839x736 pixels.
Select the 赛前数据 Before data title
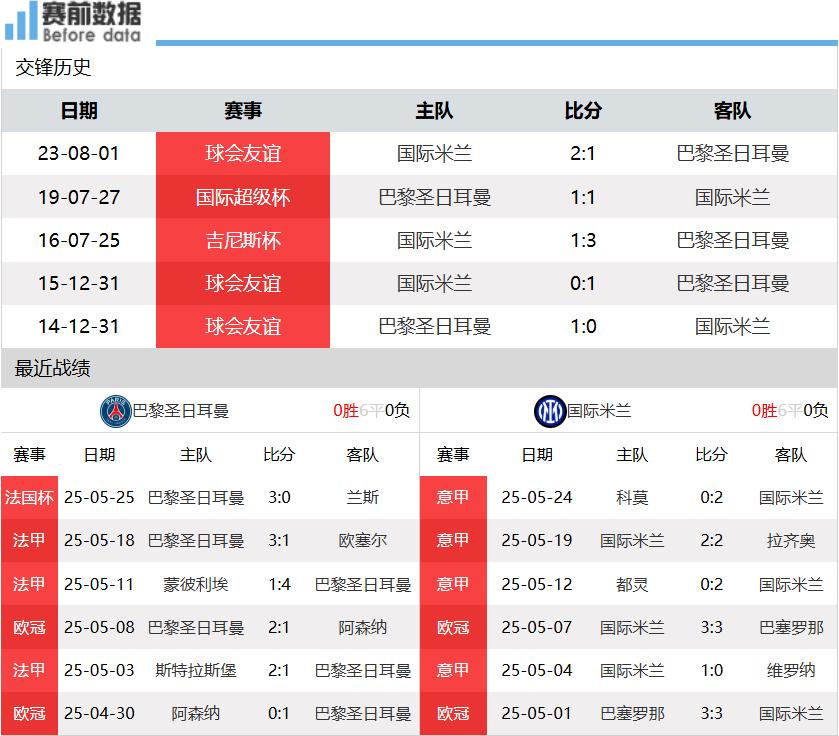[91, 22]
